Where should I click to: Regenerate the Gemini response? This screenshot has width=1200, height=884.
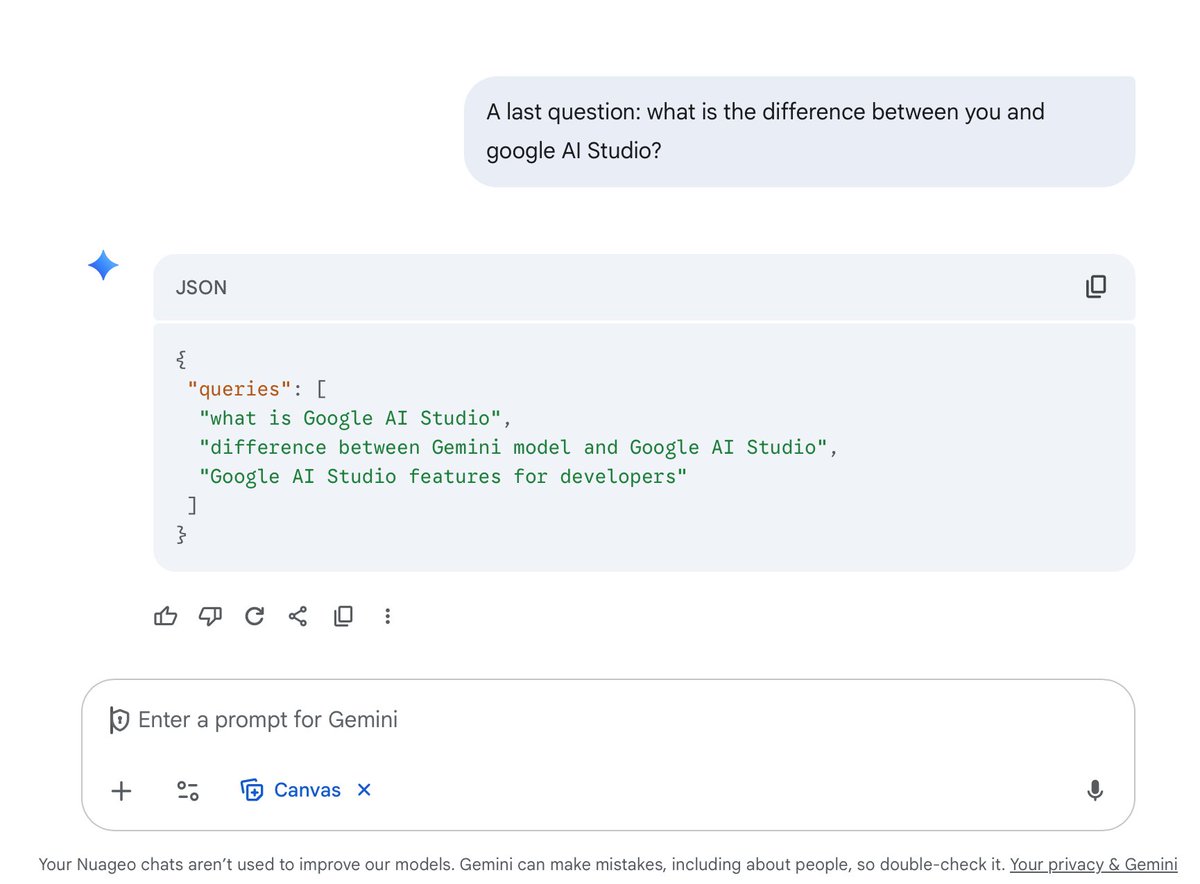(254, 616)
